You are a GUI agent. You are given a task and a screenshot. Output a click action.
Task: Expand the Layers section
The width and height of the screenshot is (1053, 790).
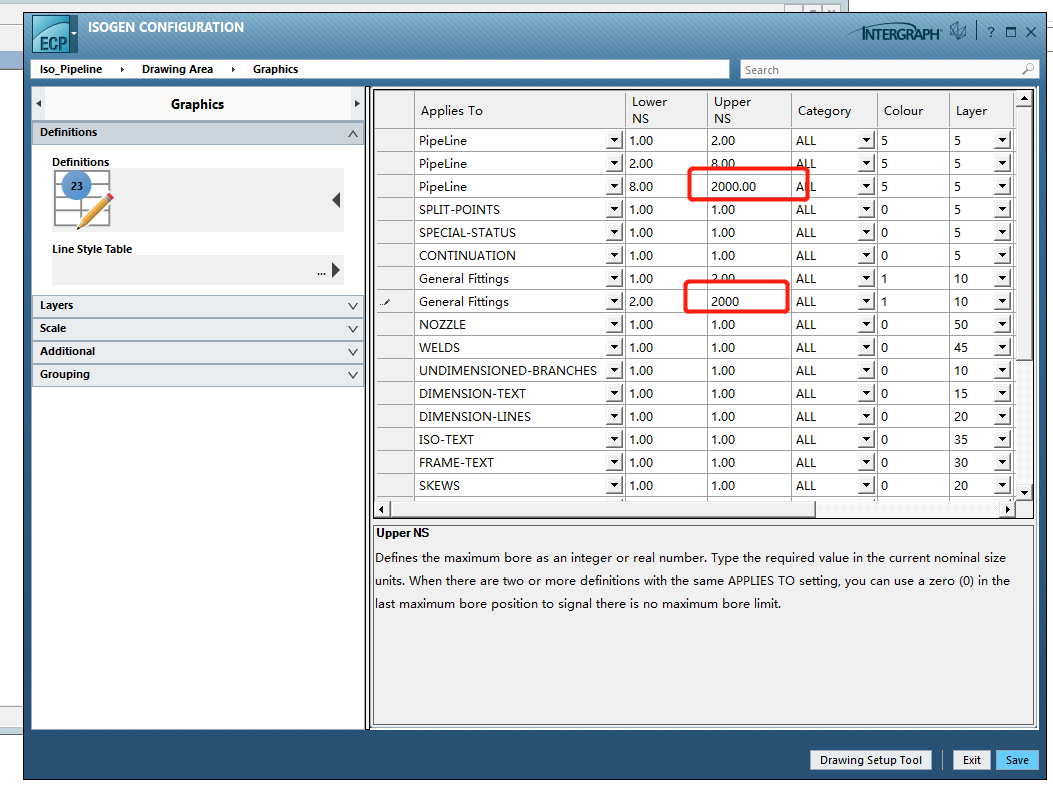tap(353, 306)
